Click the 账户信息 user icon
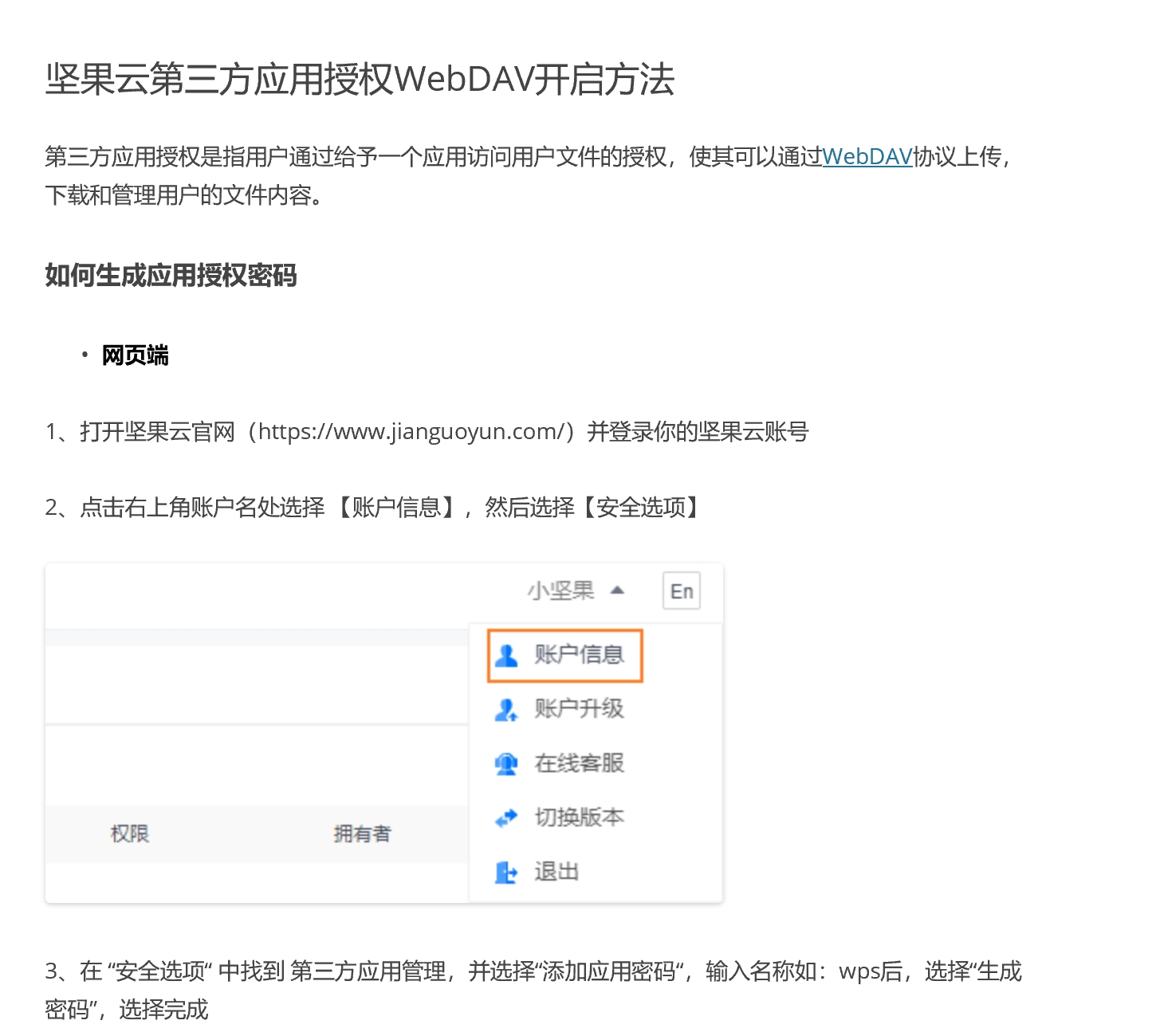 pos(506,656)
